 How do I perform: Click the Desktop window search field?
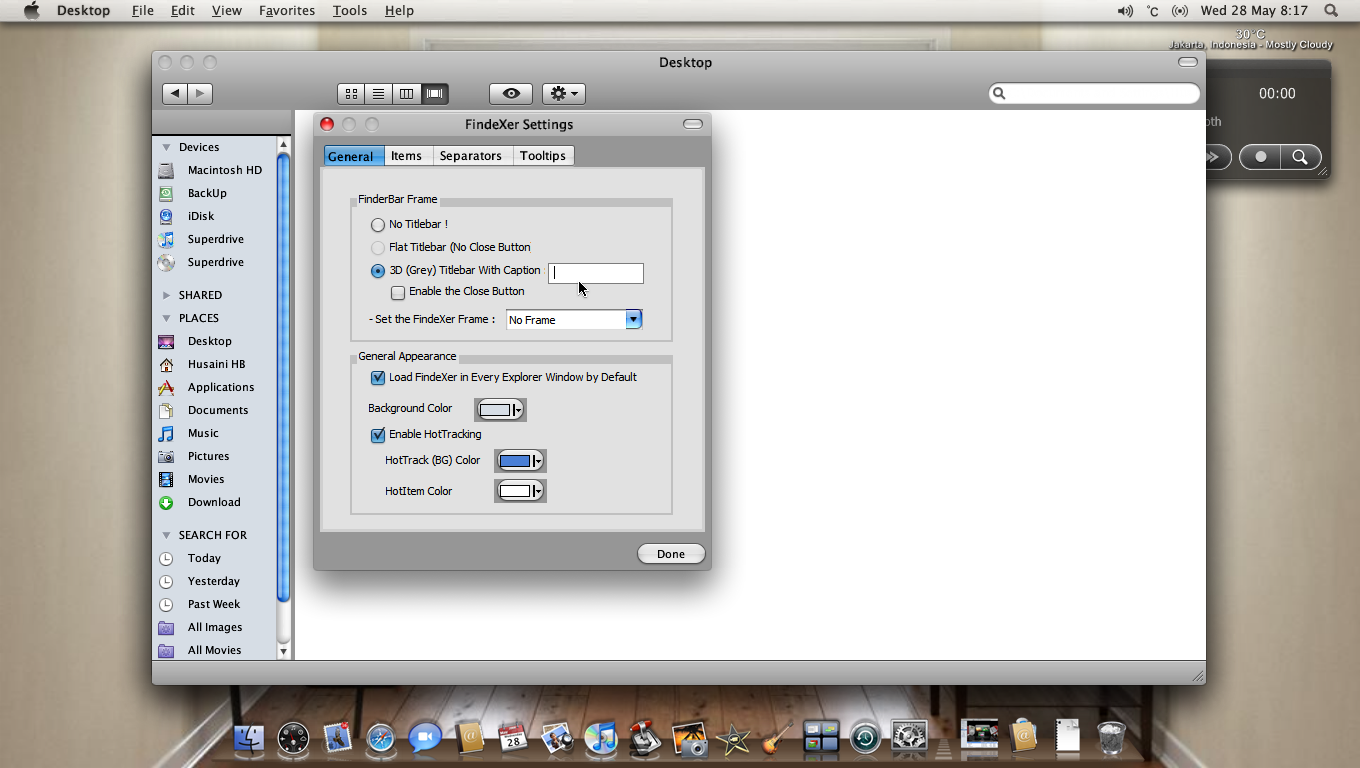click(x=1094, y=93)
